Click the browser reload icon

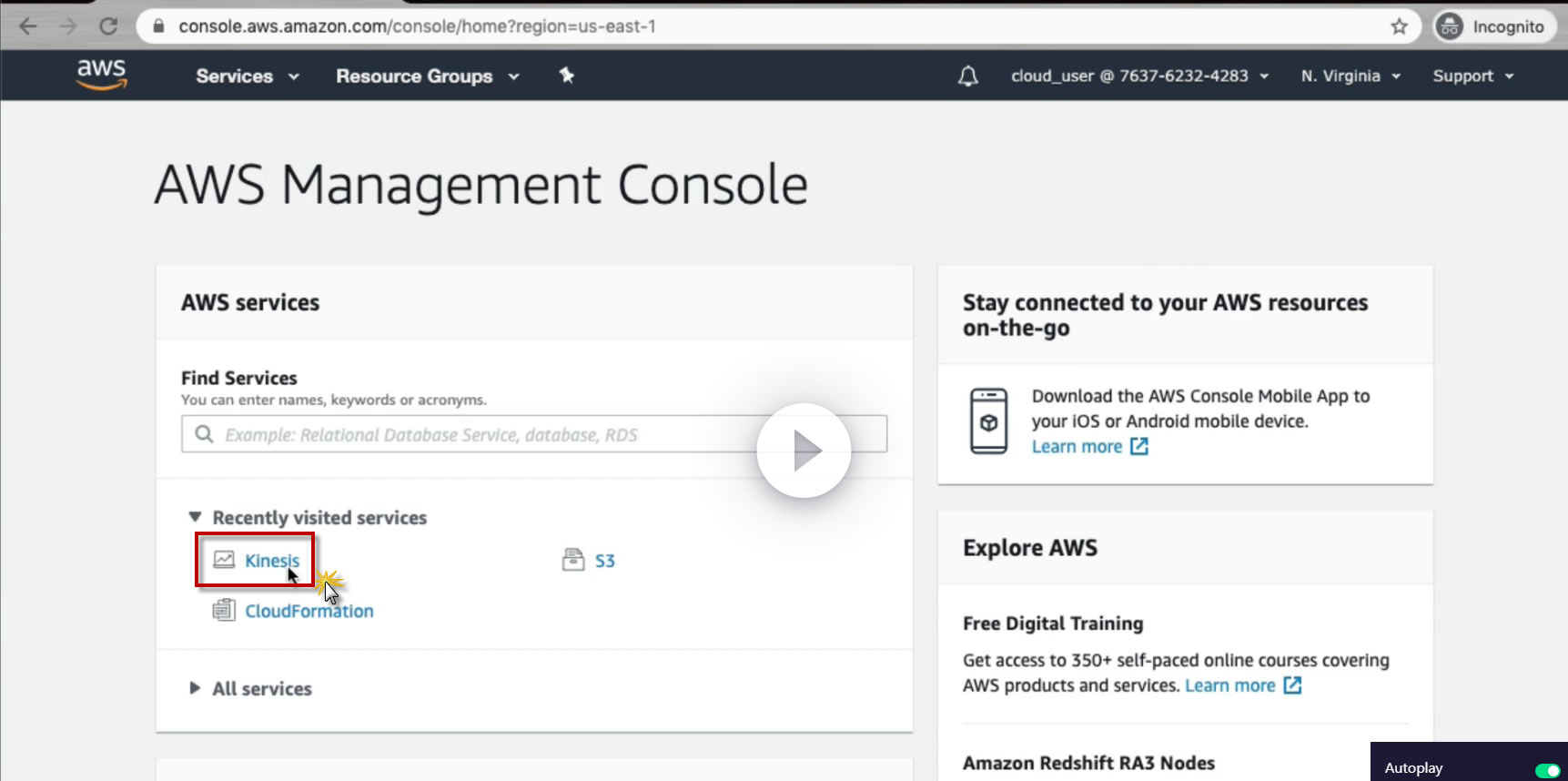tap(108, 26)
